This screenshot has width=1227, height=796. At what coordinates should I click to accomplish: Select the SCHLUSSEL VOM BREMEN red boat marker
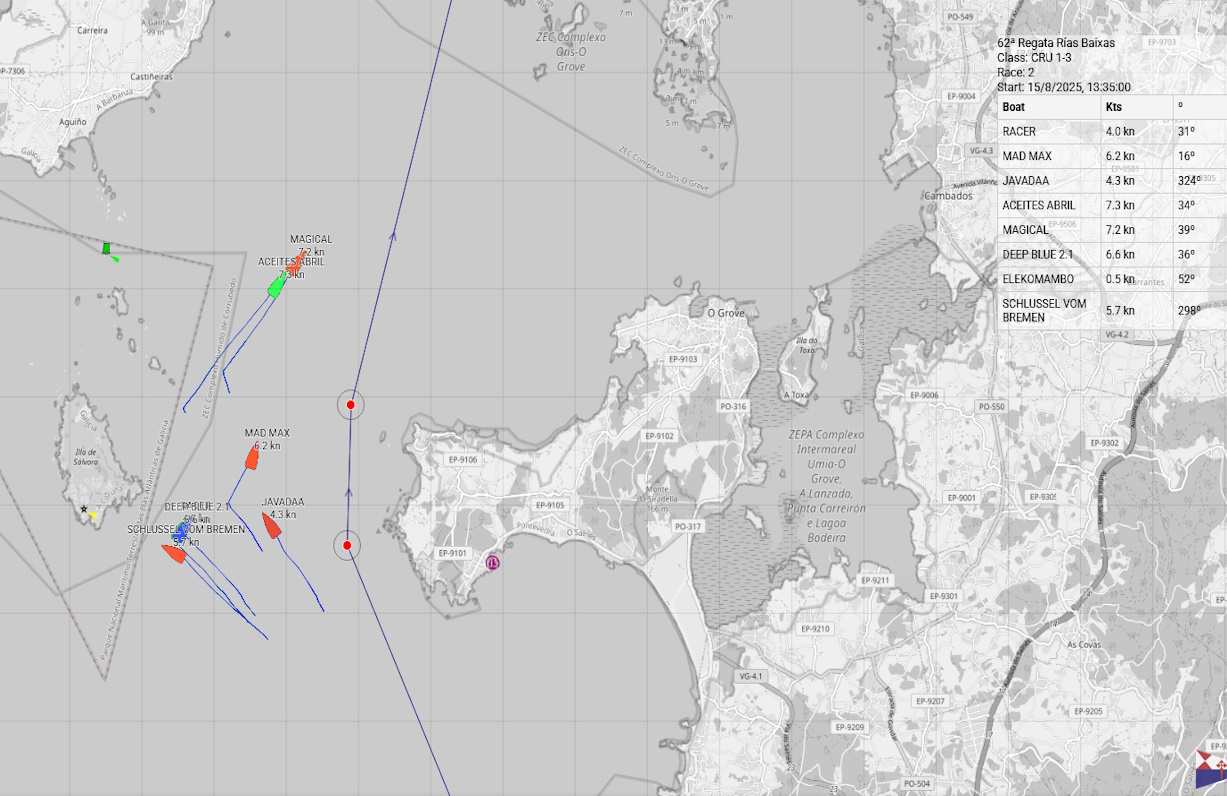pos(173,553)
